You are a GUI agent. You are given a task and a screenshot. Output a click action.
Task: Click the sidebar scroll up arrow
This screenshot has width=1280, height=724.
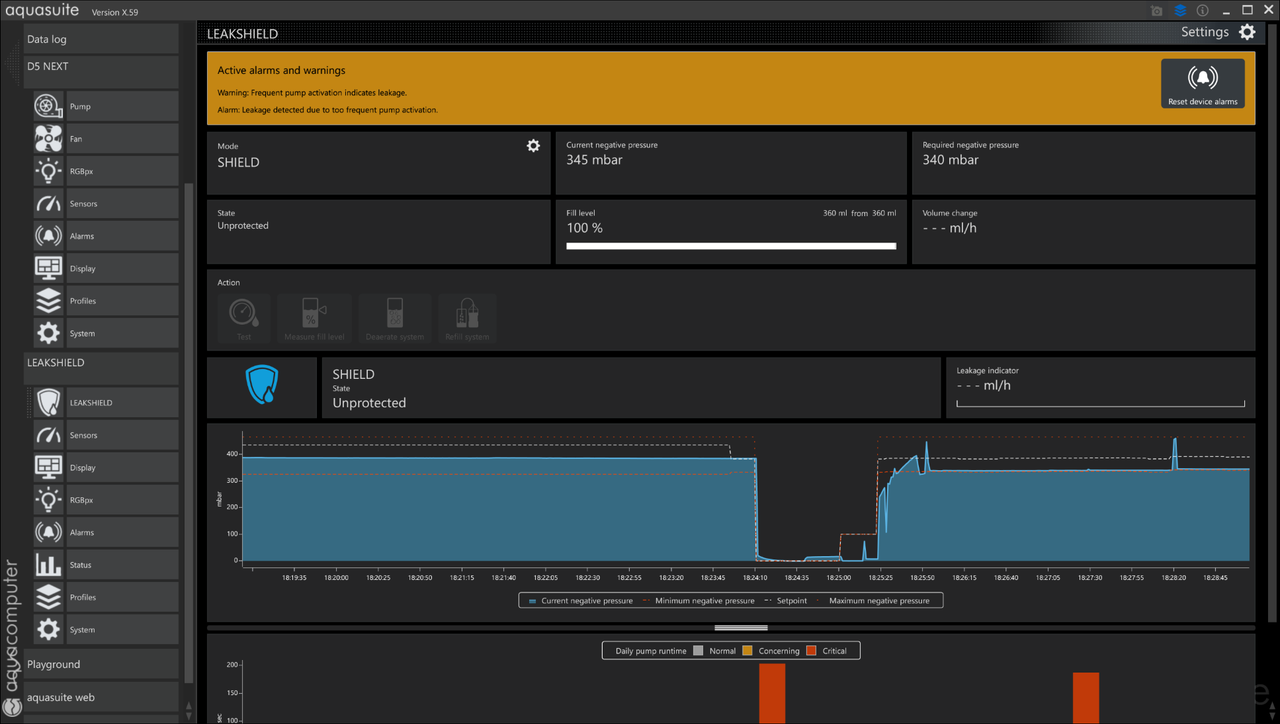189,706
